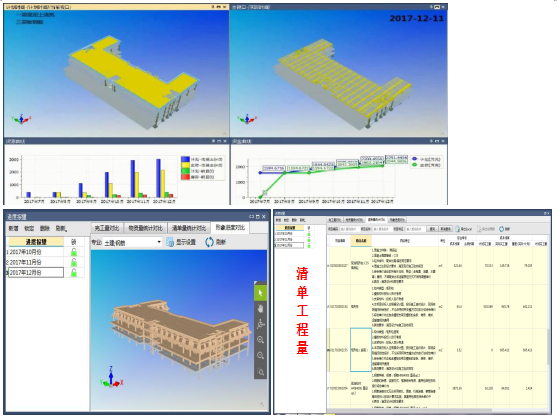The image size is (557, 418).
Task: Click the circular refresh icon in viewer toolbar
Action: 210,242
